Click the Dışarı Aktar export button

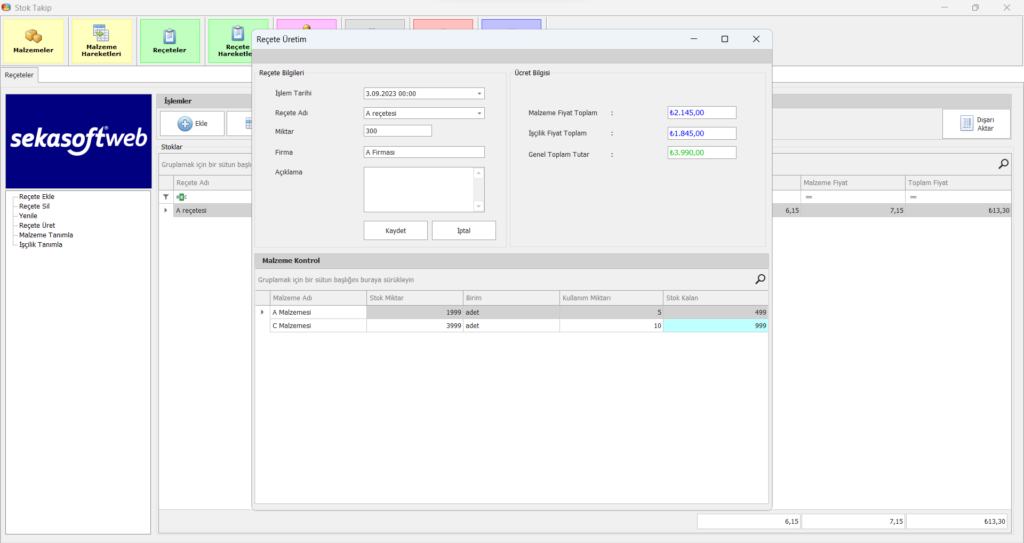point(977,123)
